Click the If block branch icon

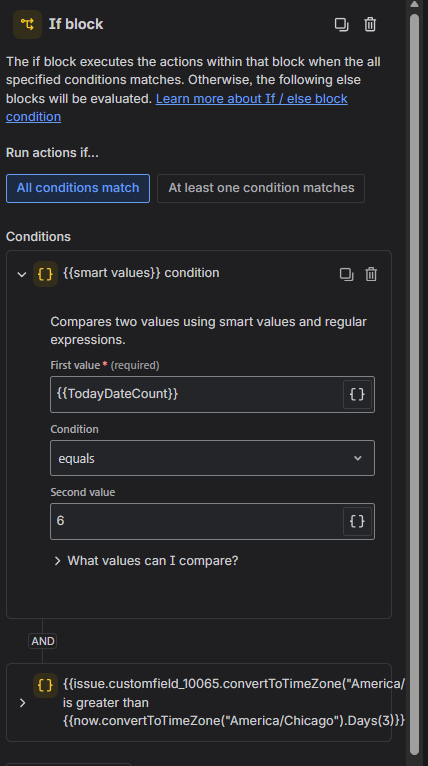point(27,24)
